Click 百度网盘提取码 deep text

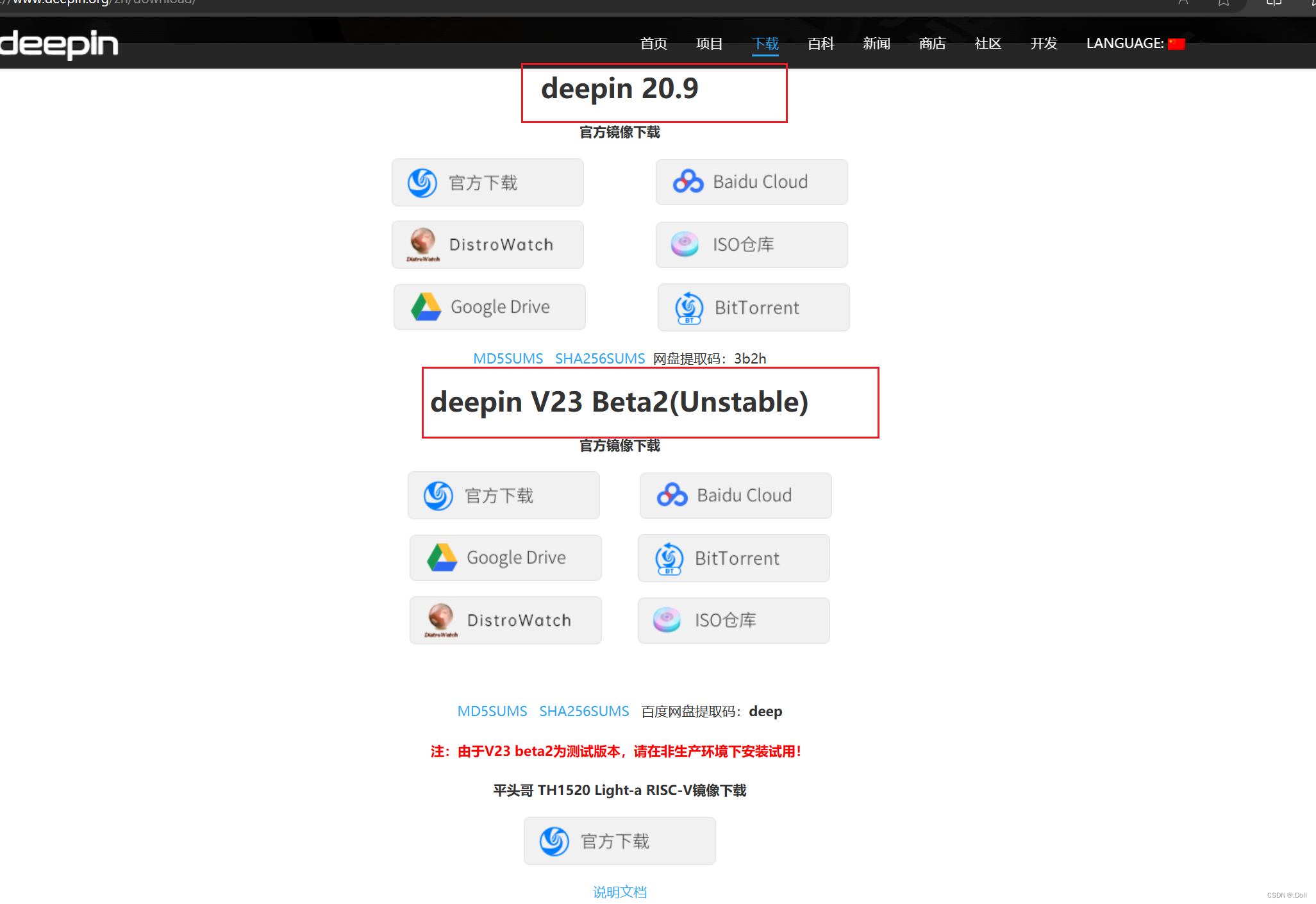point(712,711)
